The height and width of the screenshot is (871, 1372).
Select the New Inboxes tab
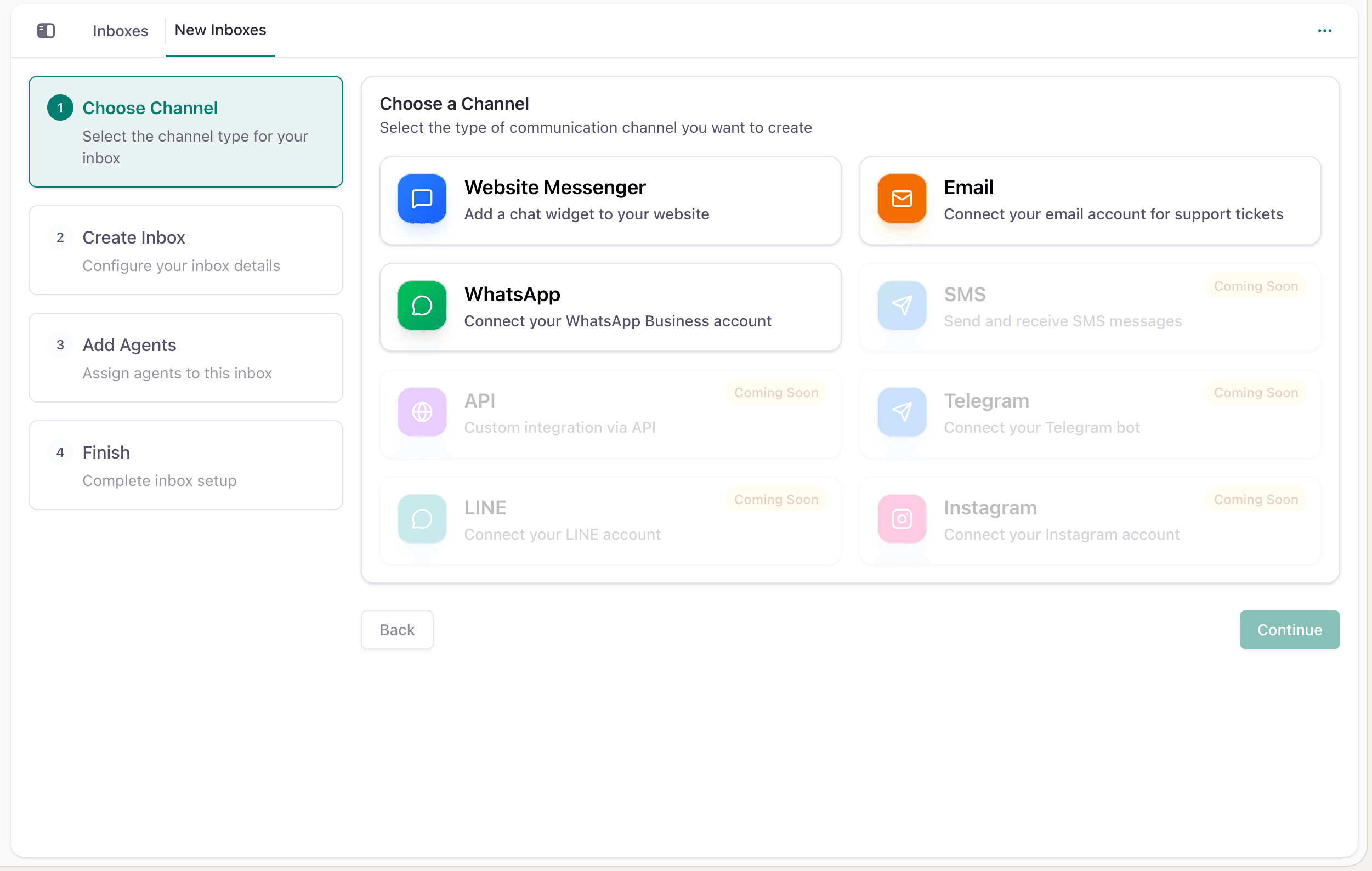tap(220, 30)
